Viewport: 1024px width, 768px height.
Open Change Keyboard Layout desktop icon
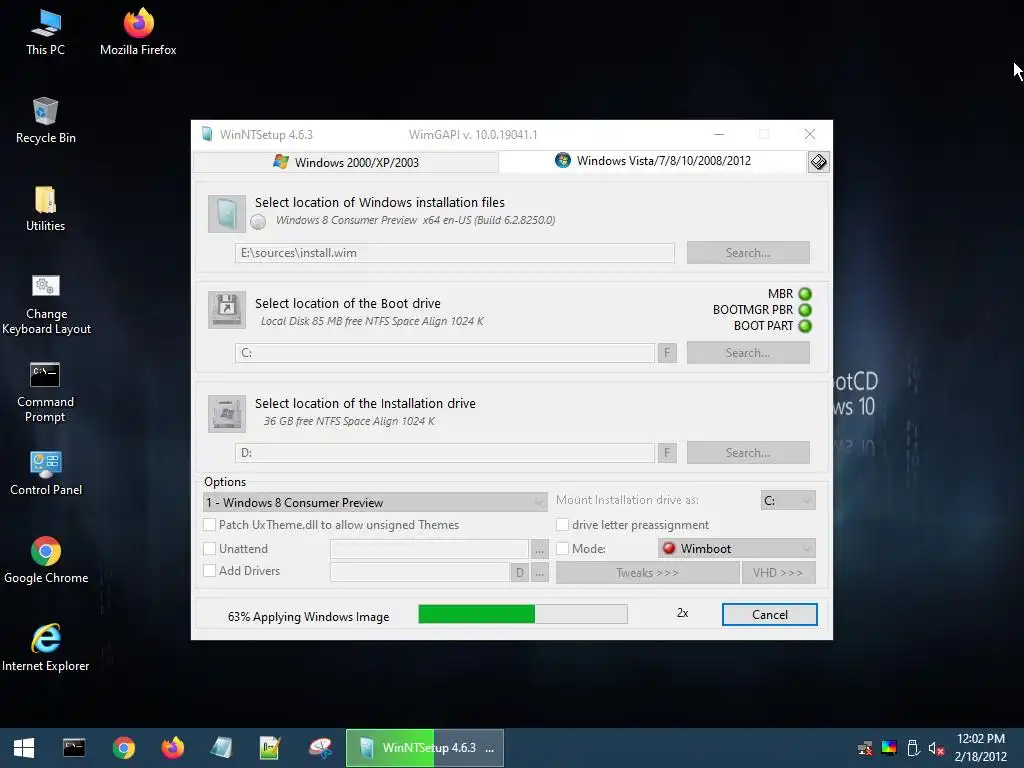click(46, 304)
